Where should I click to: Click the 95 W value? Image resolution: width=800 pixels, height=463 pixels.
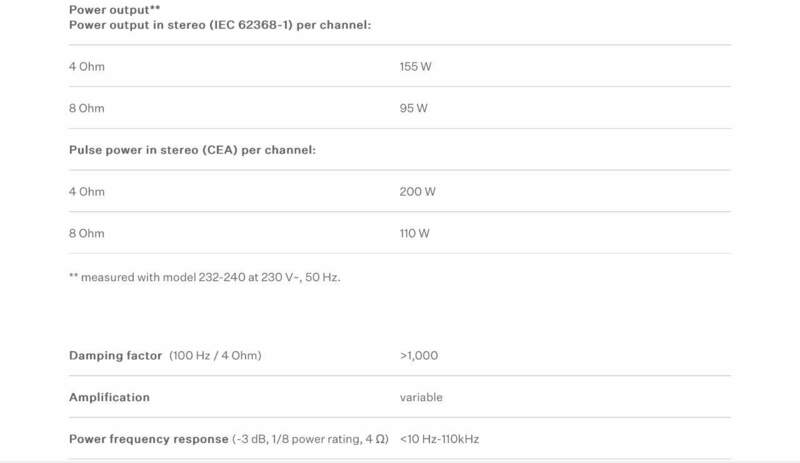click(412, 108)
